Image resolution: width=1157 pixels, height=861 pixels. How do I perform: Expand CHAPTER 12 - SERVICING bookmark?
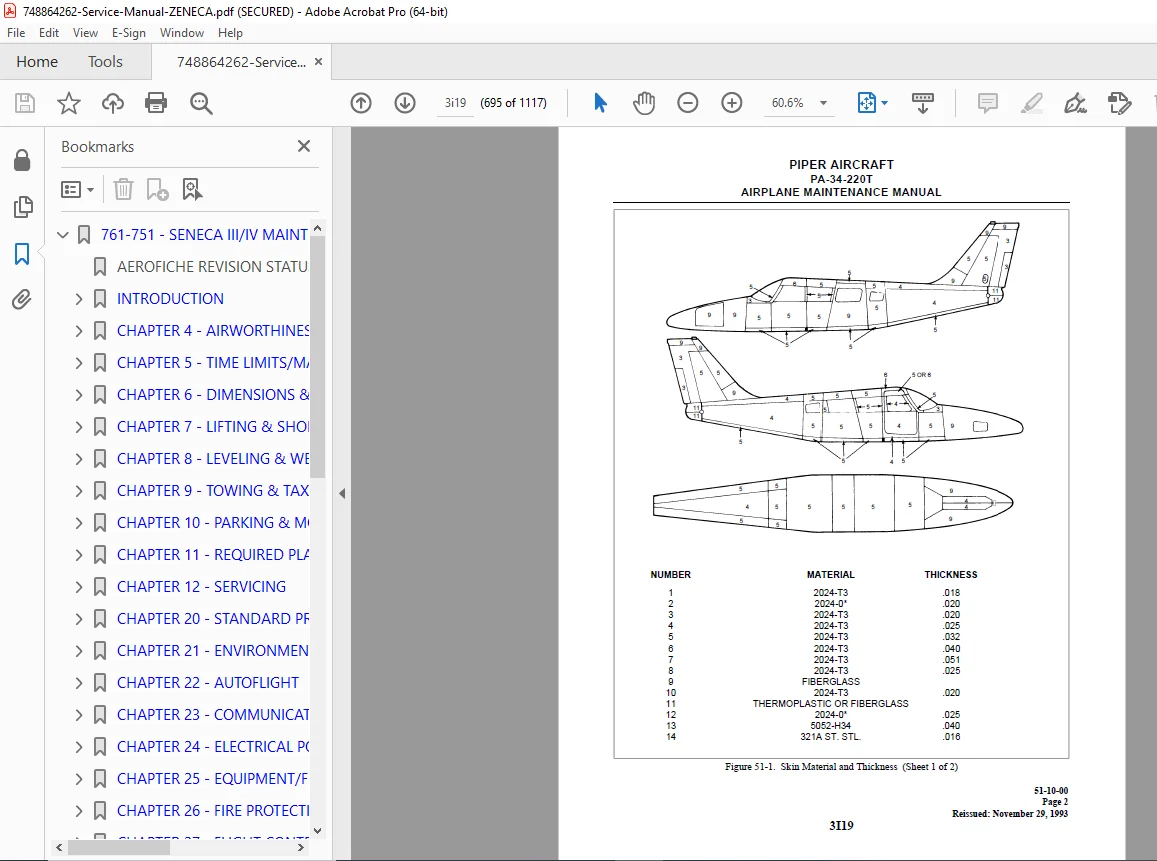pyautogui.click(x=79, y=587)
